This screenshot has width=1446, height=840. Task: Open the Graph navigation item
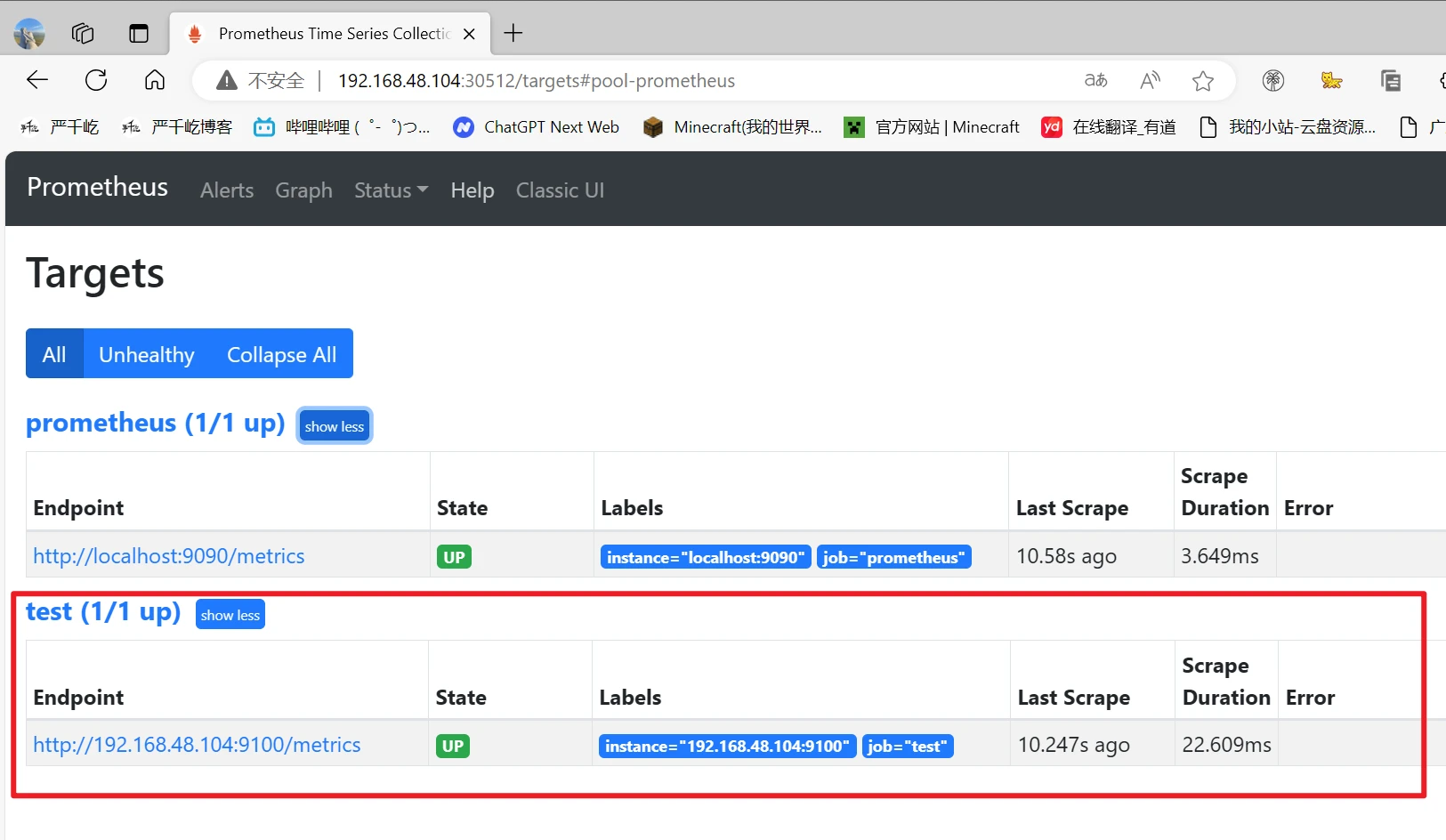(303, 190)
